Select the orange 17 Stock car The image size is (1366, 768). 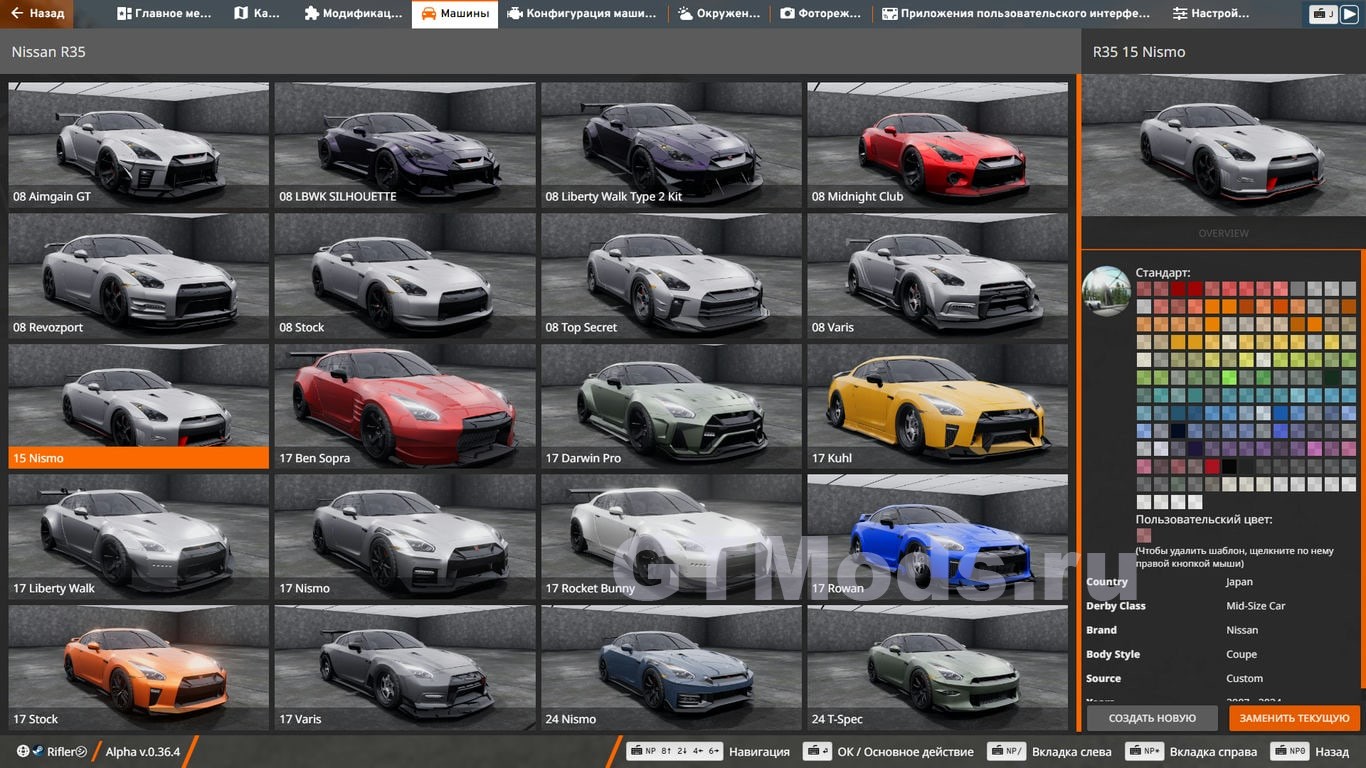(x=139, y=668)
